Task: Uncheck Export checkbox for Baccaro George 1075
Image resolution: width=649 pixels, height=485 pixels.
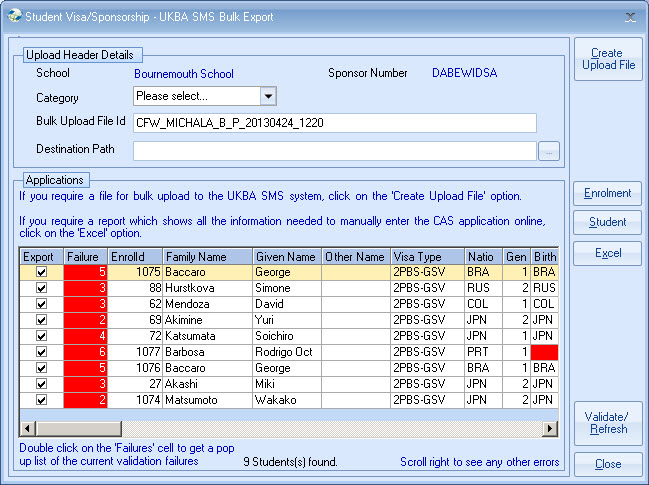Action: pos(41,272)
